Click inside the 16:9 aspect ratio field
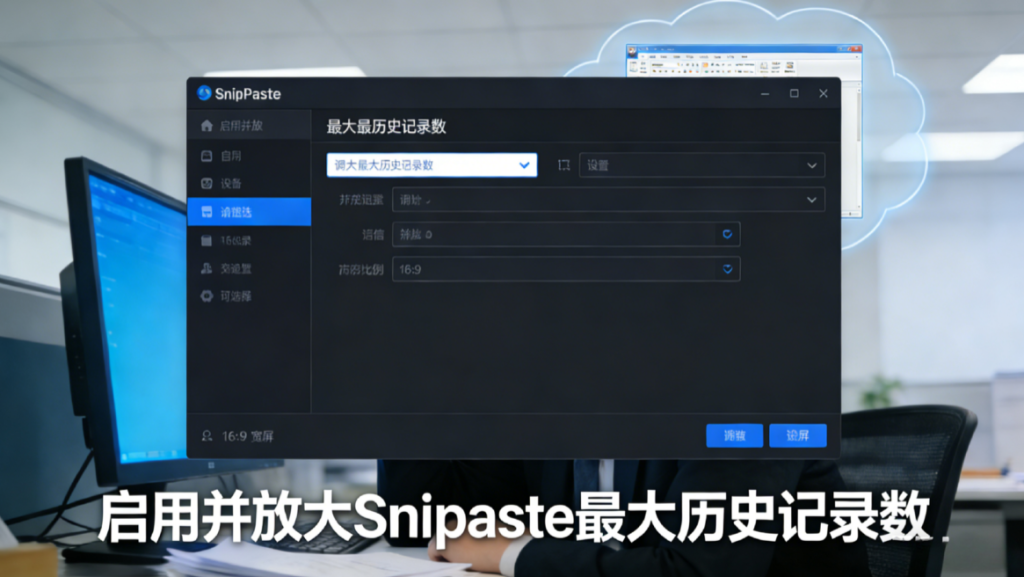This screenshot has height=577, width=1024. [555, 269]
